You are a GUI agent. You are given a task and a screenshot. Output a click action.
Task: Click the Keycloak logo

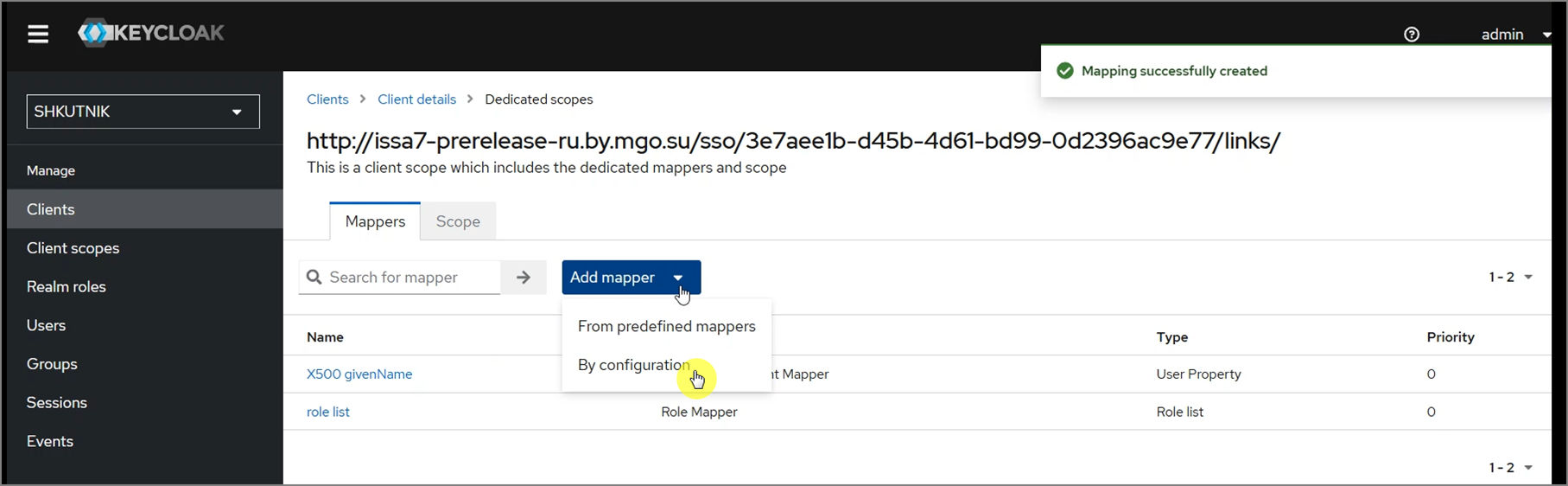(x=151, y=33)
